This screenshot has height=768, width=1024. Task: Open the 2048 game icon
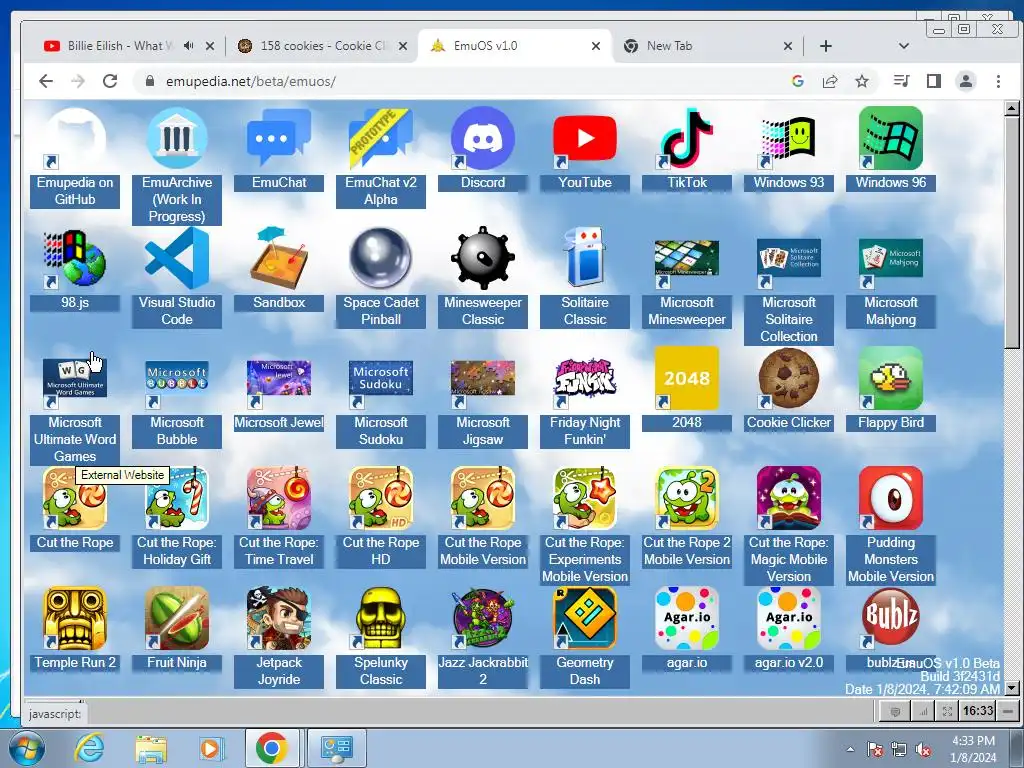(686, 379)
